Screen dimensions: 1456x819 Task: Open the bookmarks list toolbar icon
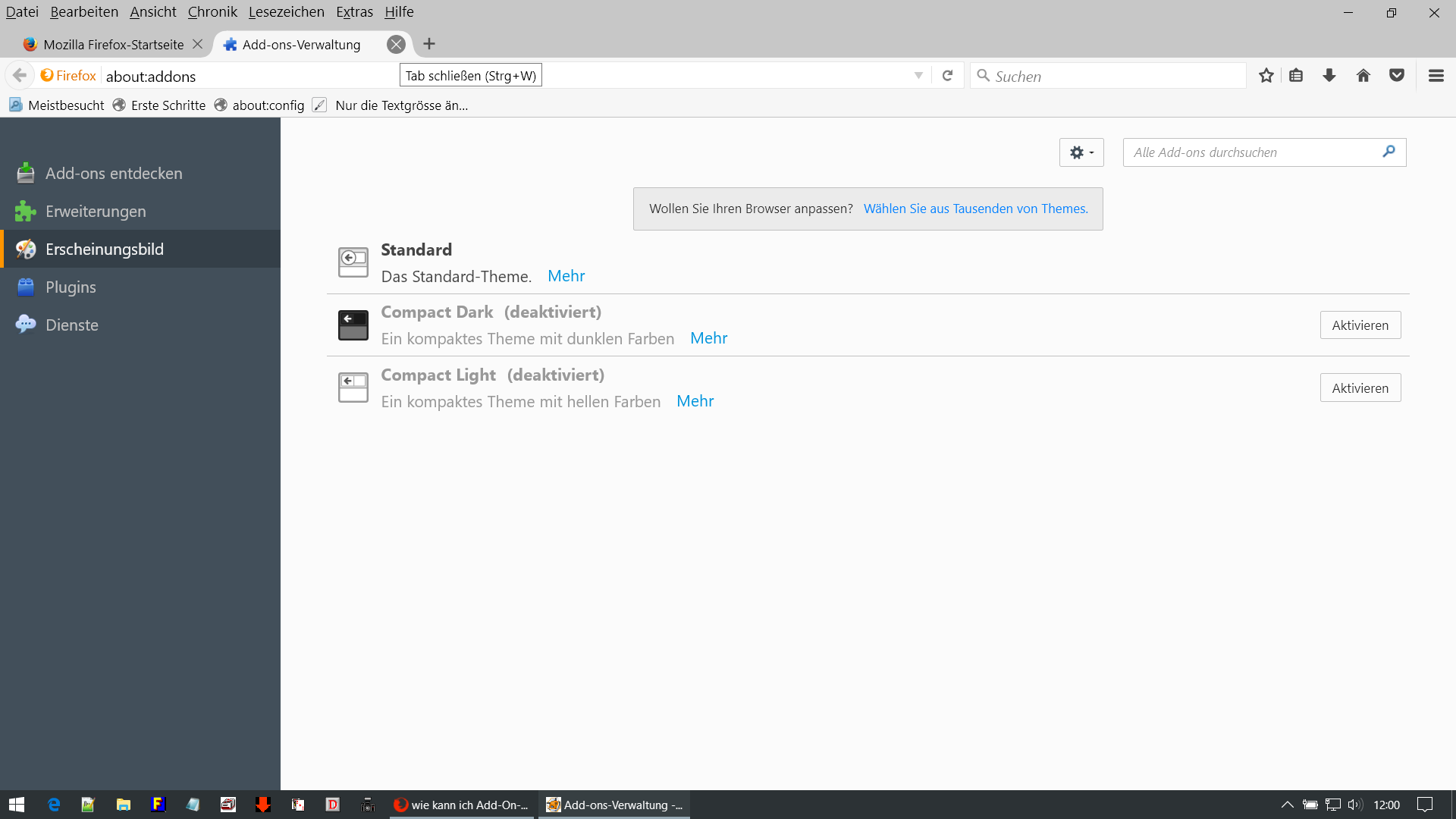click(1296, 76)
